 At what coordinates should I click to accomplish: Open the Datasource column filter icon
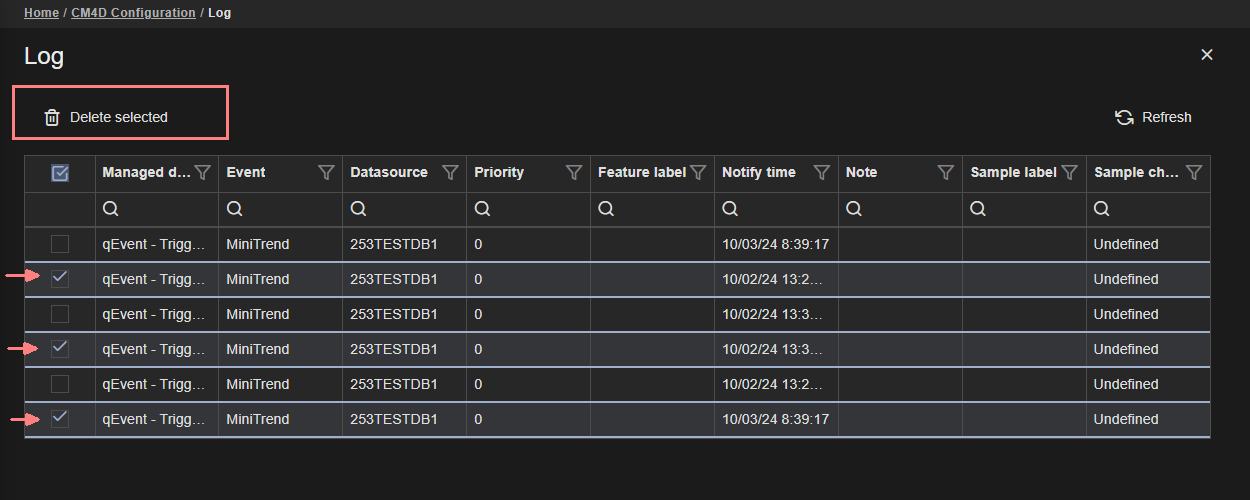[x=450, y=173]
